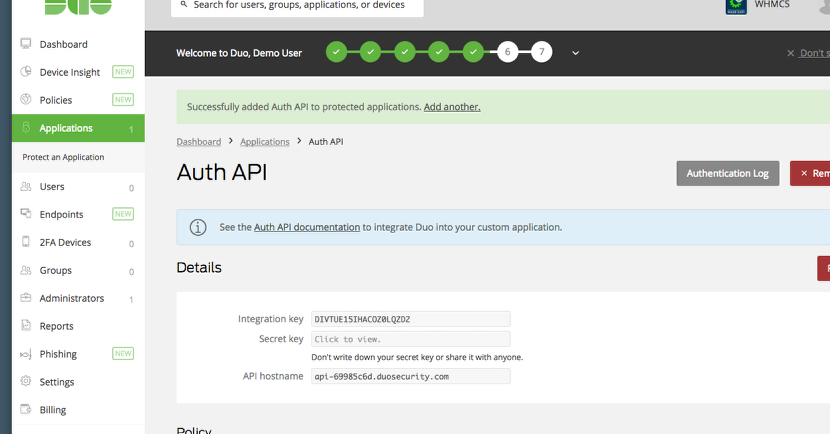Click the info circle icon in documentation banner
Image resolution: width=830 pixels, height=434 pixels.
(198, 227)
